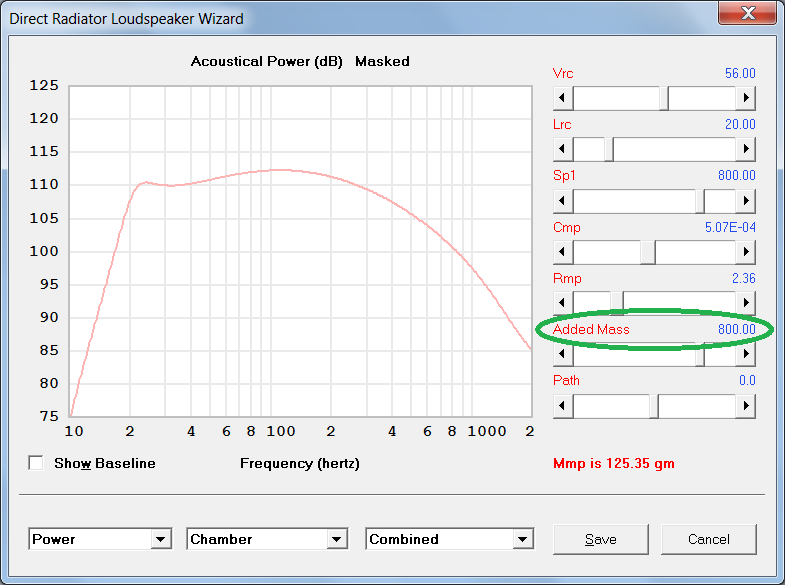Click the left arrow of the Path slider
The width and height of the screenshot is (785, 585).
[x=563, y=406]
